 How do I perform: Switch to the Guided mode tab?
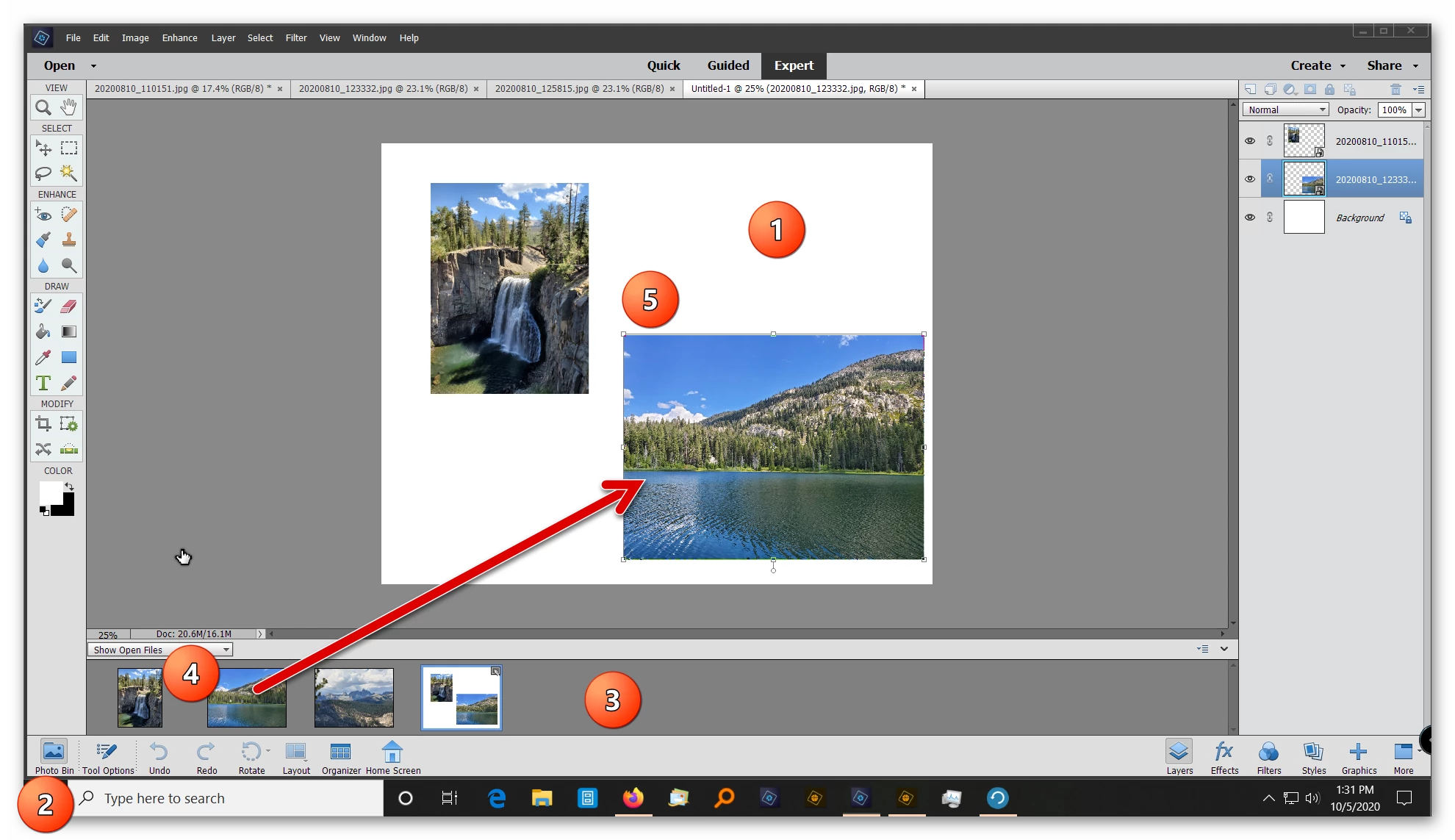(728, 65)
